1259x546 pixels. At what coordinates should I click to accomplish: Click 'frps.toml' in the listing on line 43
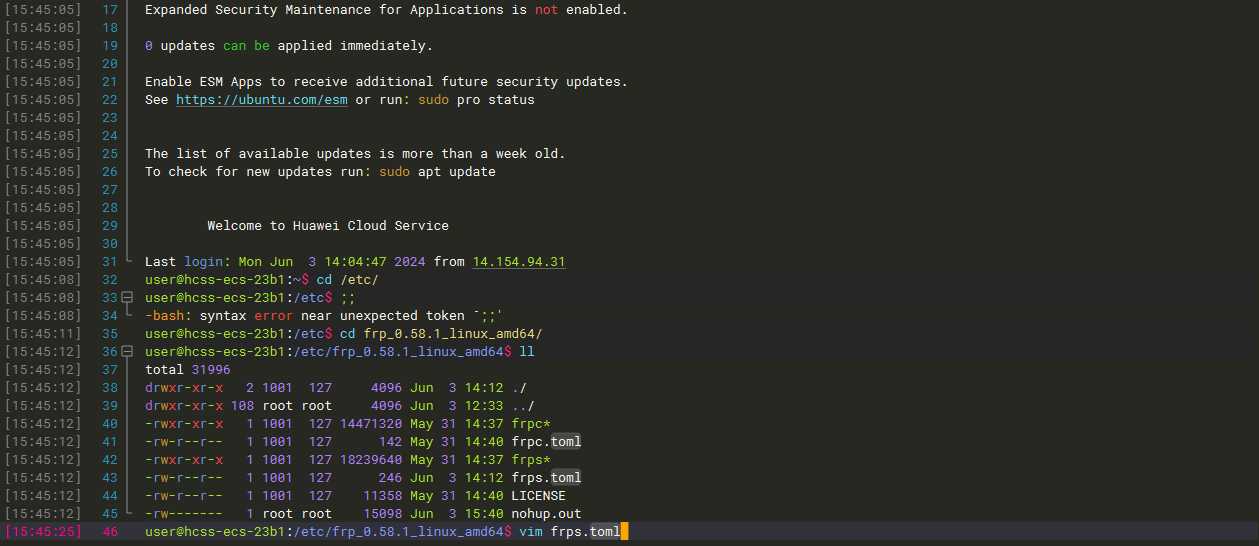tap(546, 478)
